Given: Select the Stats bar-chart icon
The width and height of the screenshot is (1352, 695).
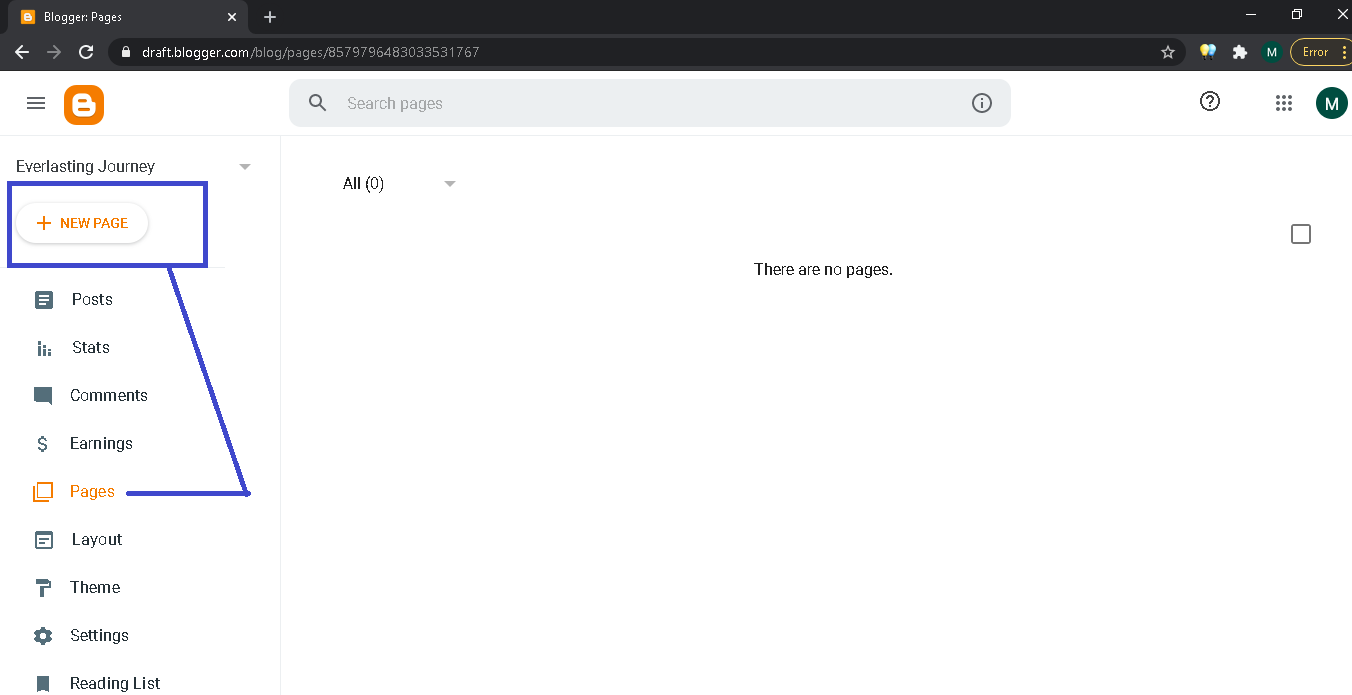Looking at the screenshot, I should pos(43,347).
